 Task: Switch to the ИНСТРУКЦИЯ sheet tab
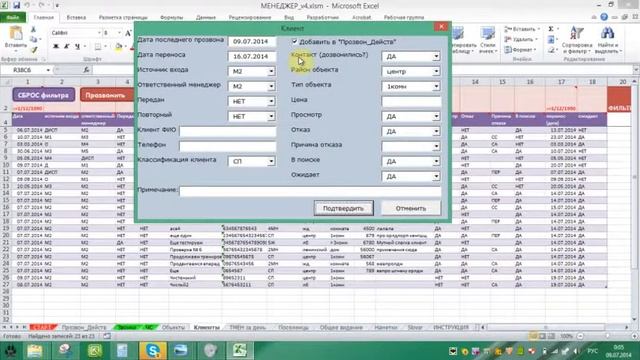[451, 327]
